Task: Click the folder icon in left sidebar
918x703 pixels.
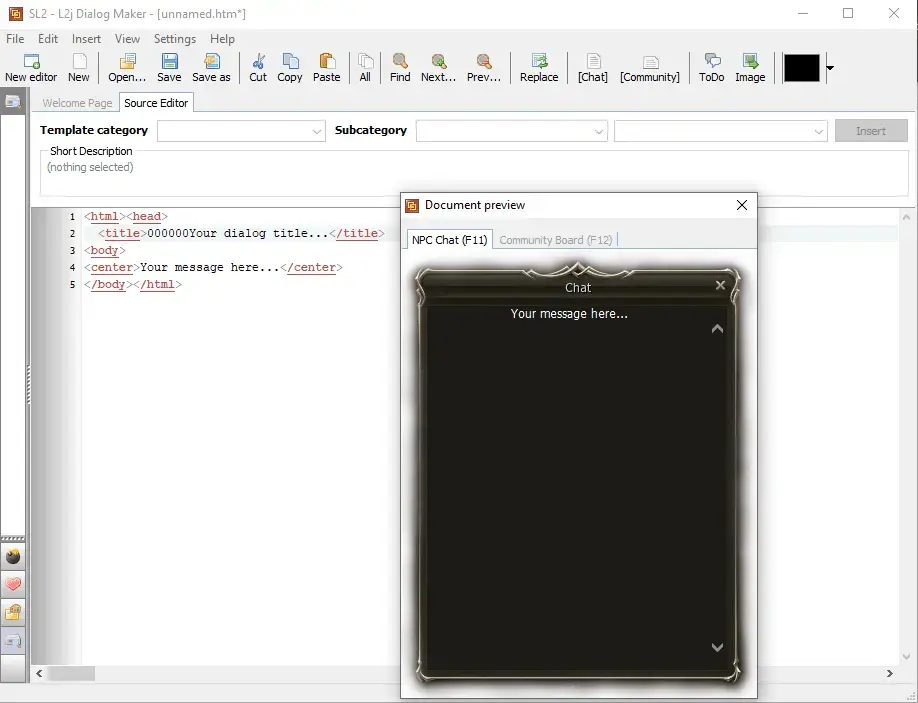Action: coord(13,612)
